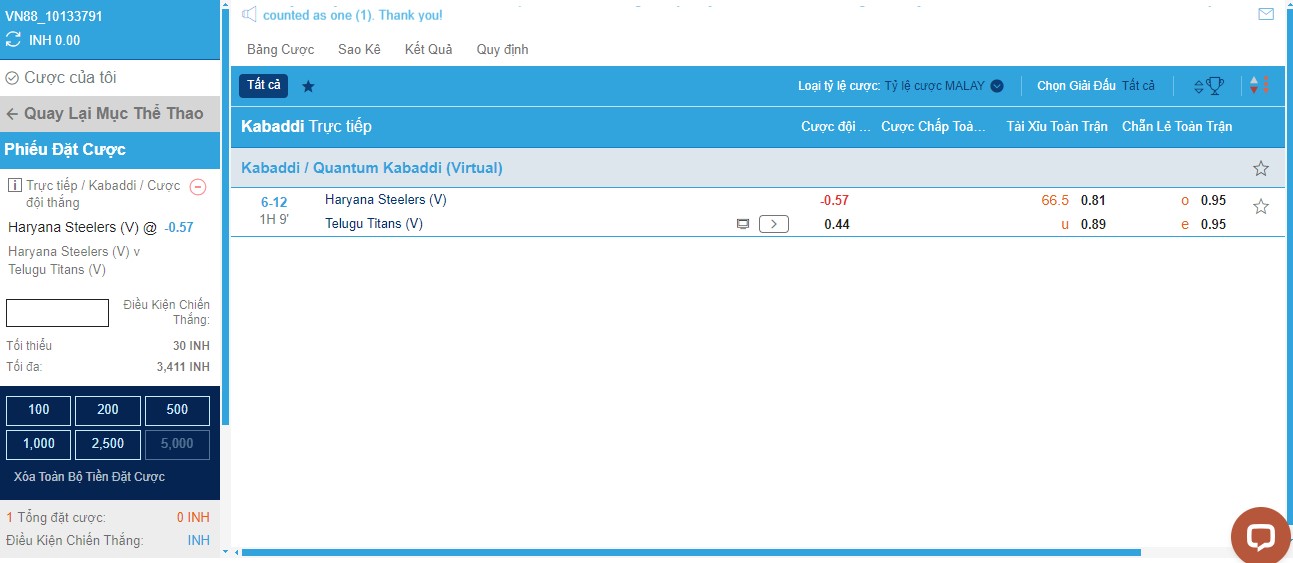Pick over 66.5 odds 0.81
This screenshot has height=563, width=1293.
1093,200
